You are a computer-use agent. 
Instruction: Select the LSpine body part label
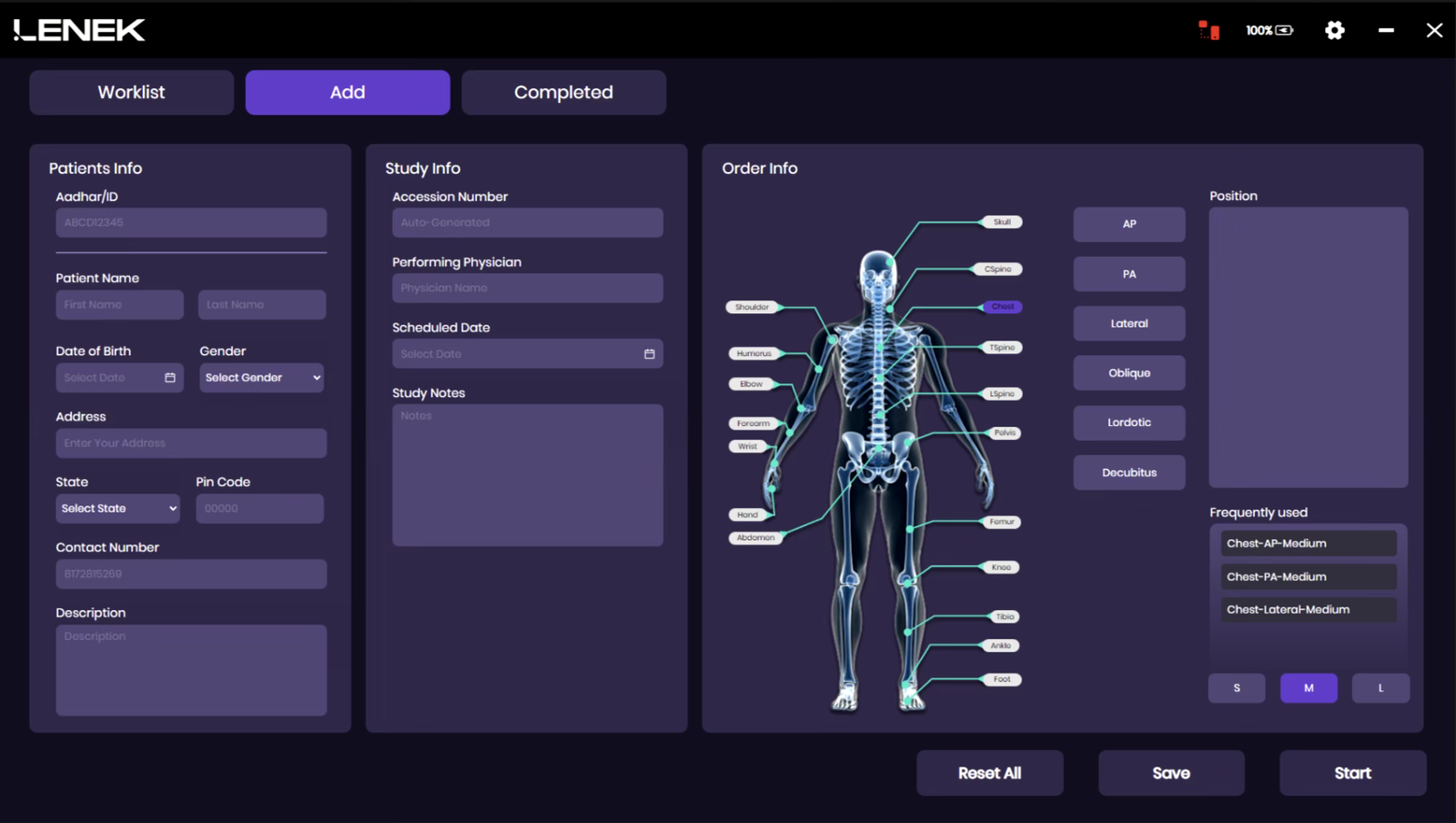pos(1002,394)
